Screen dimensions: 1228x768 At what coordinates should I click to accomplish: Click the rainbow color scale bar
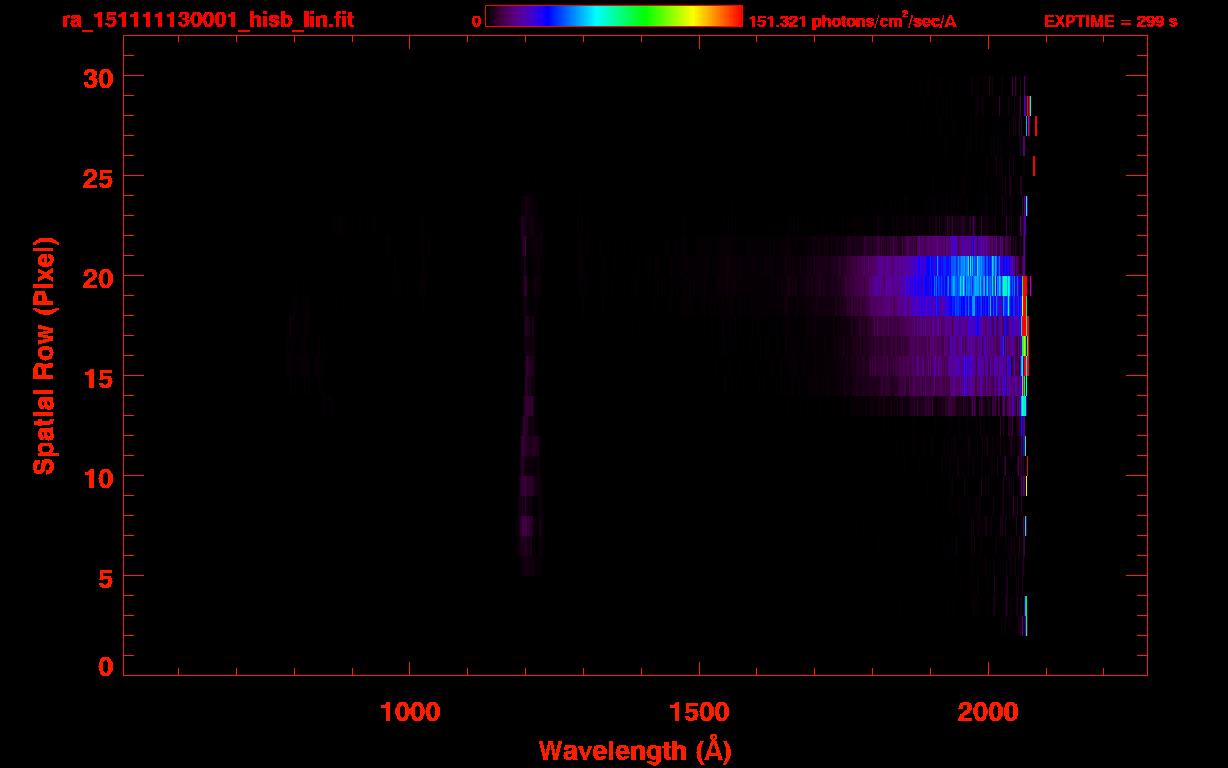[x=614, y=16]
